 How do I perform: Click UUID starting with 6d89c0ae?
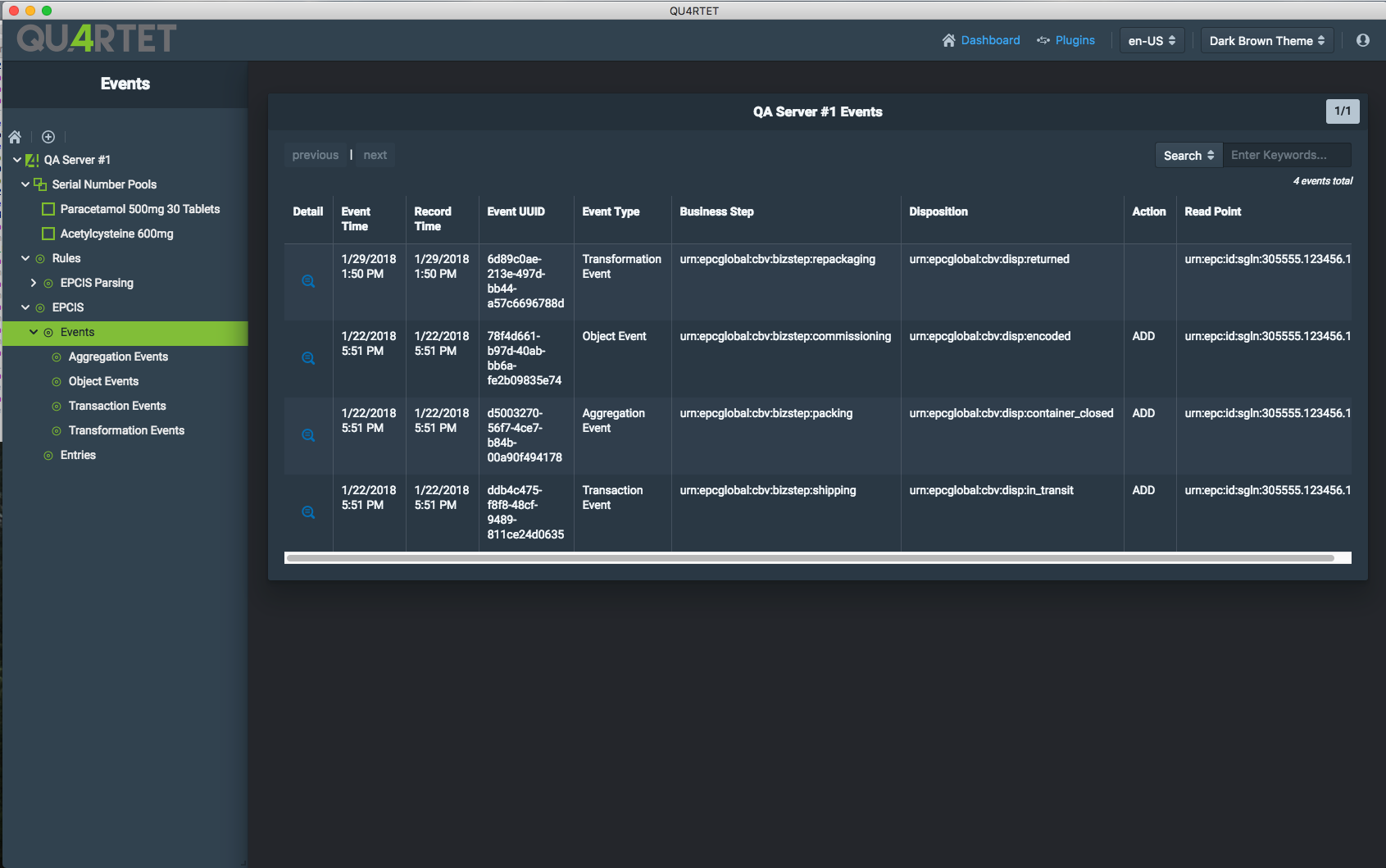point(525,281)
